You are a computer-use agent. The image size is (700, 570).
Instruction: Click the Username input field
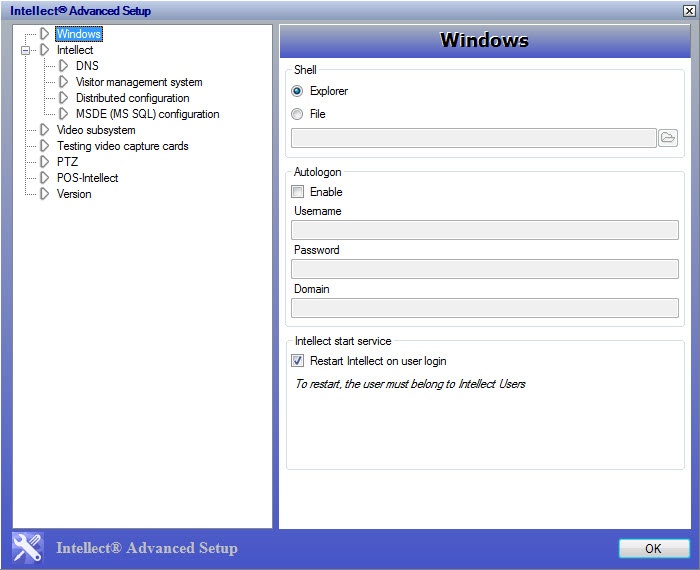[484, 230]
